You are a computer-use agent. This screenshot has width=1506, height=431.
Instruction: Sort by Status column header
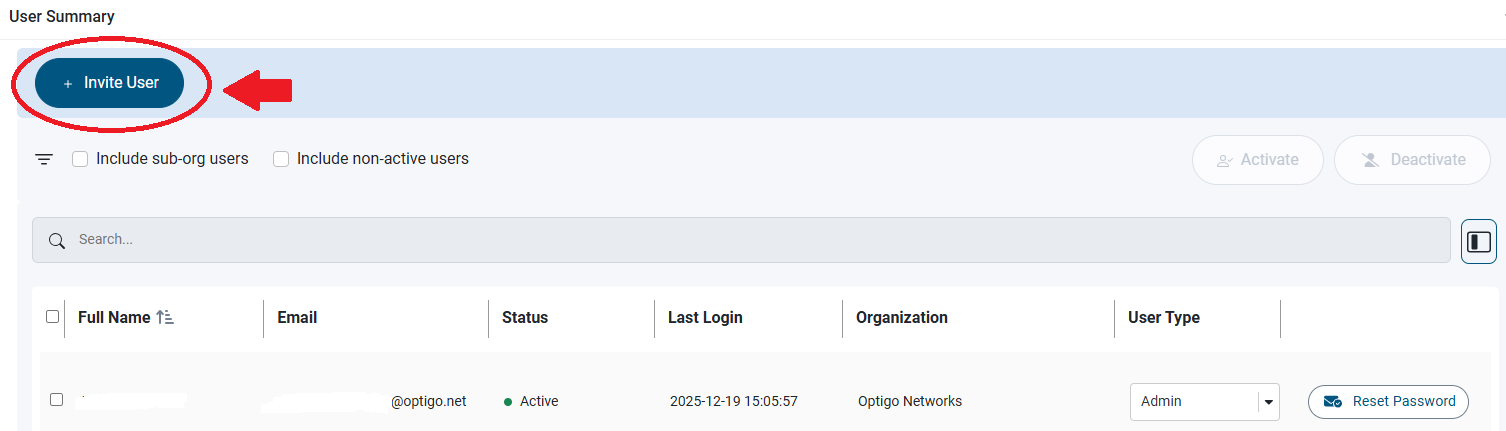pos(525,317)
